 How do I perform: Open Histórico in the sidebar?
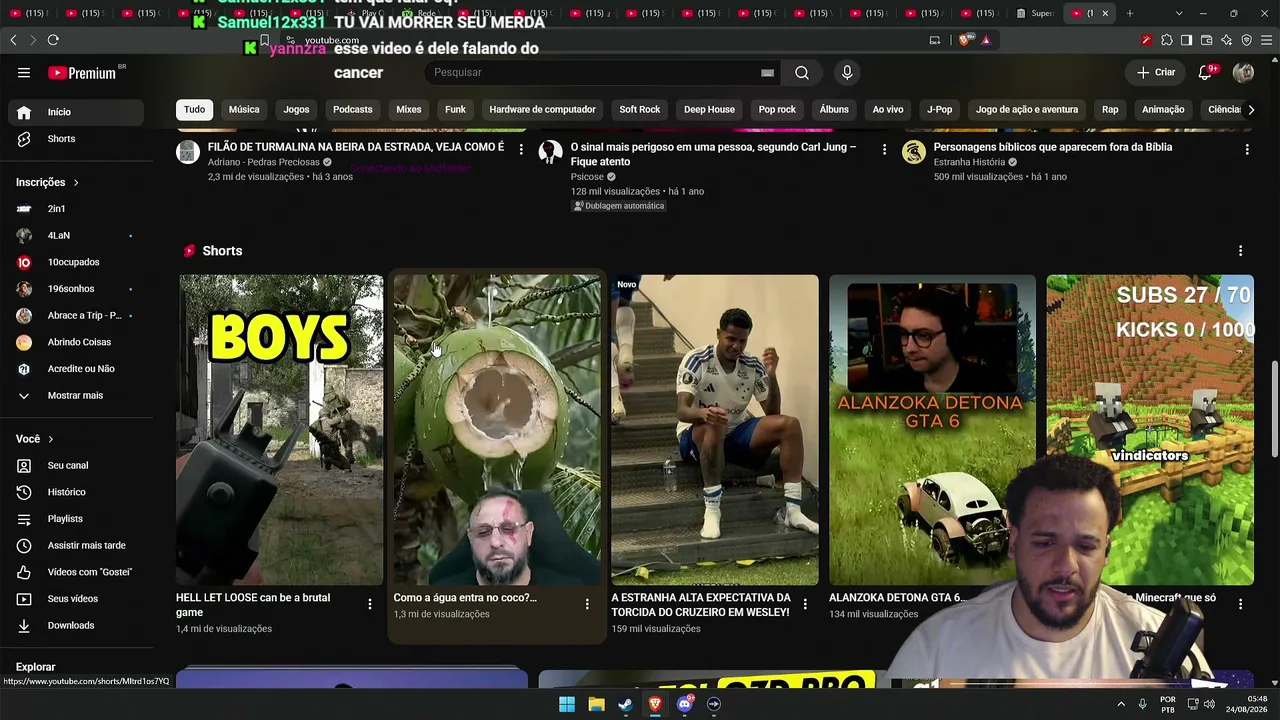[78, 492]
